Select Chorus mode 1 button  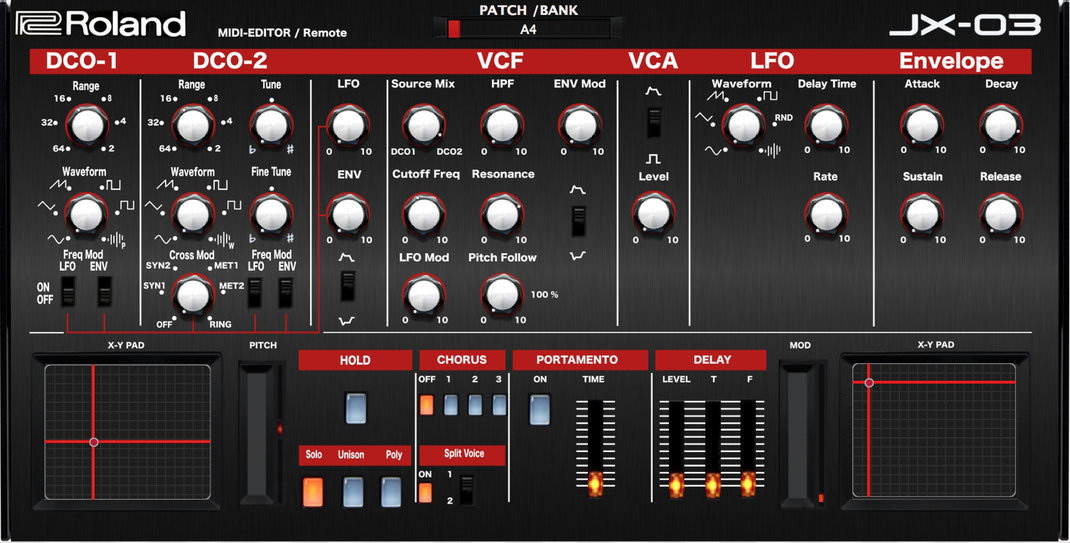click(x=451, y=405)
